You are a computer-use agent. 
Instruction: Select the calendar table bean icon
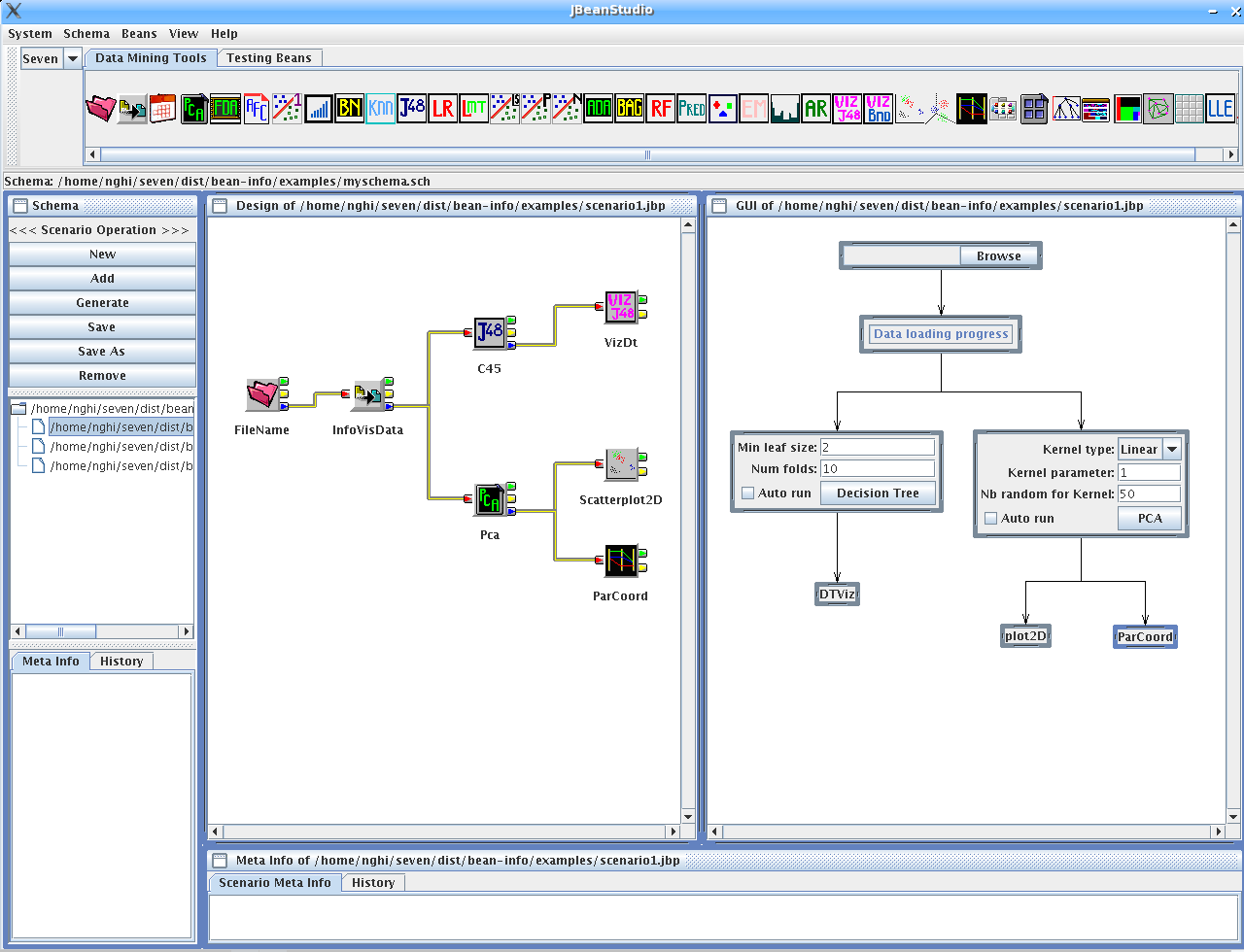(x=162, y=108)
